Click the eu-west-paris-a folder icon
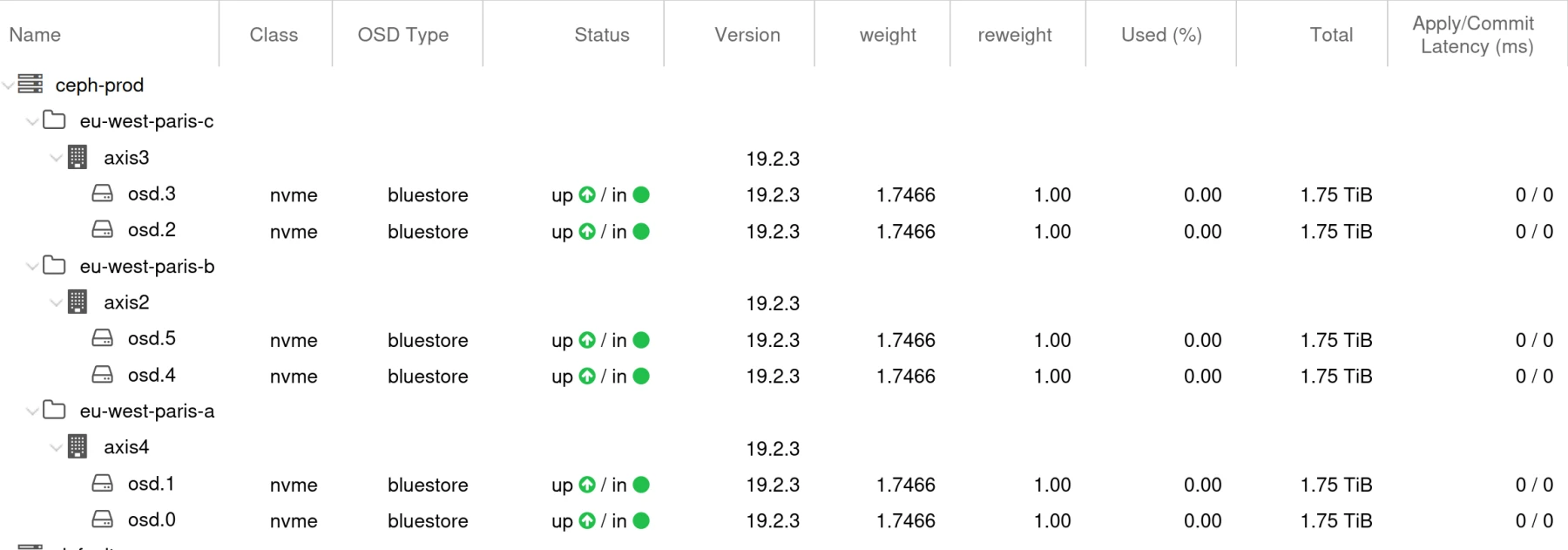Viewport: 1568px width, 550px height. pyautogui.click(x=55, y=410)
